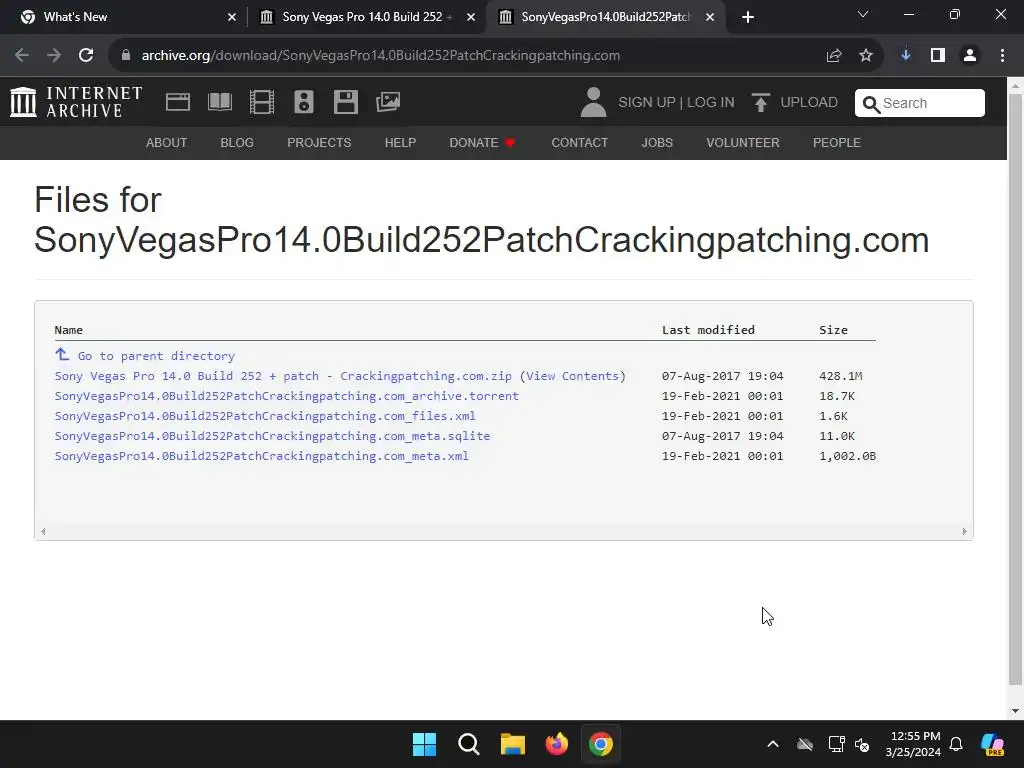
Task: Open the VOLUNTEER menu item
Action: pos(743,142)
